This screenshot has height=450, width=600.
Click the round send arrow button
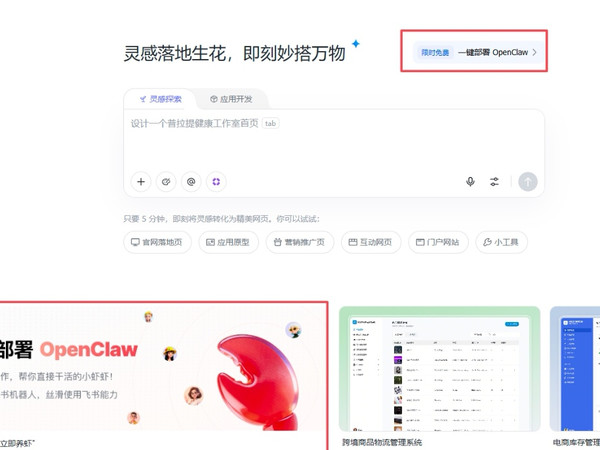528,181
